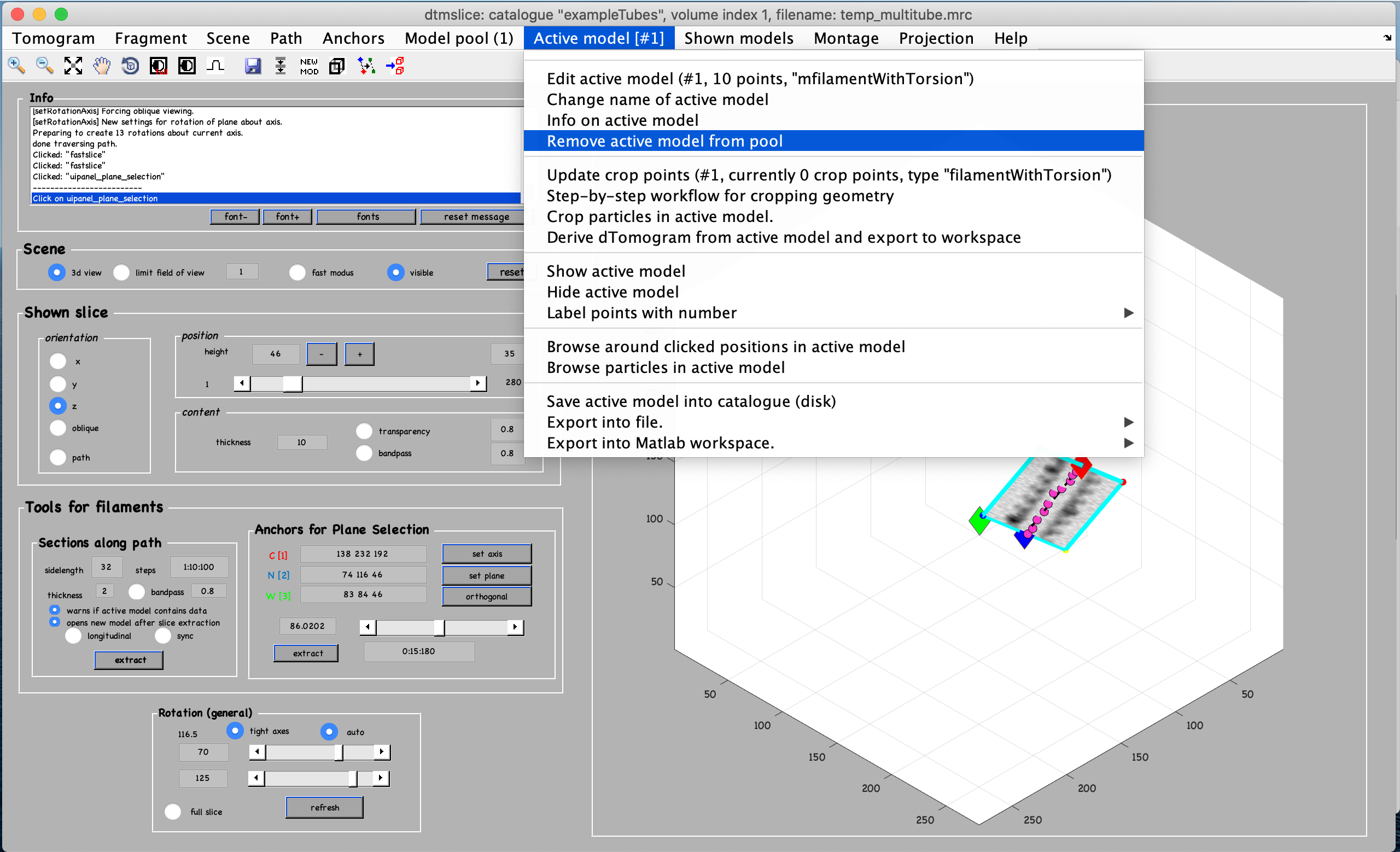Toggle the visible radio button
Viewport: 1400px width, 852px height.
395,273
